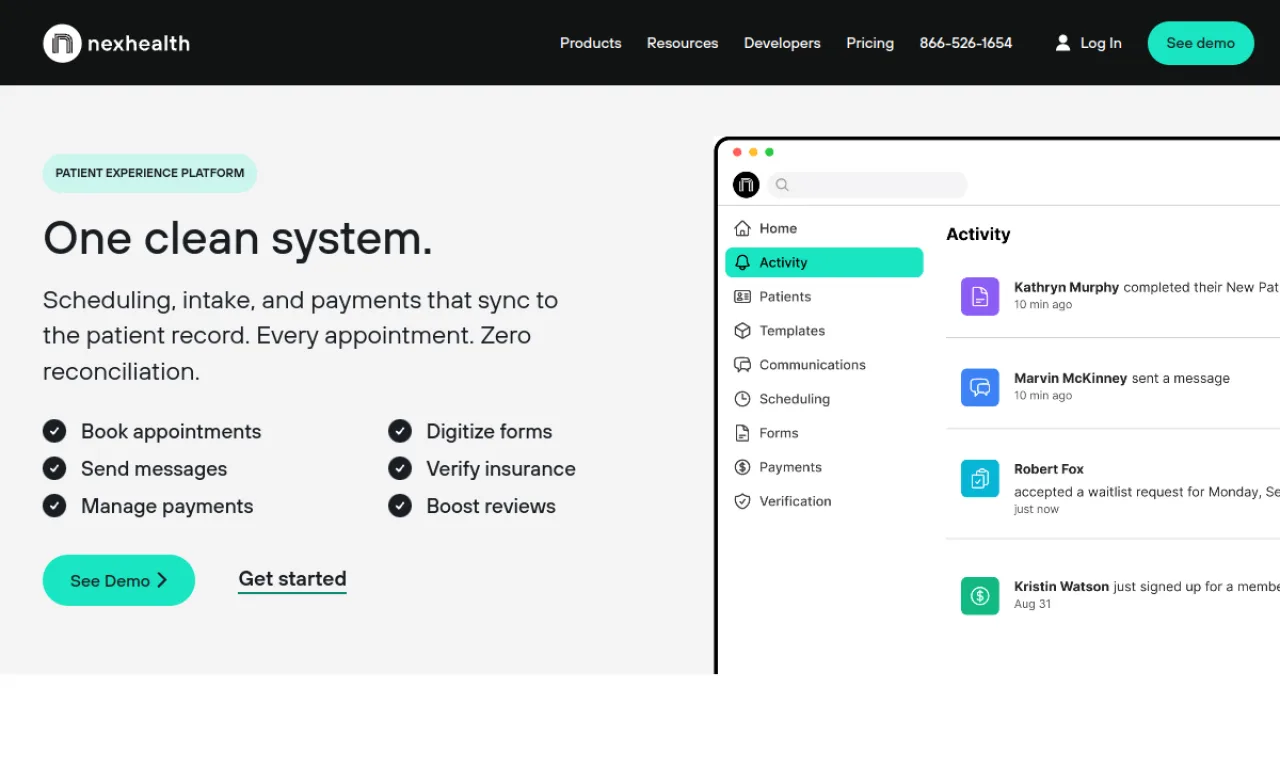Image resolution: width=1280 pixels, height=768 pixels.
Task: Click the nexhealth wordmark text
Action: 138,43
